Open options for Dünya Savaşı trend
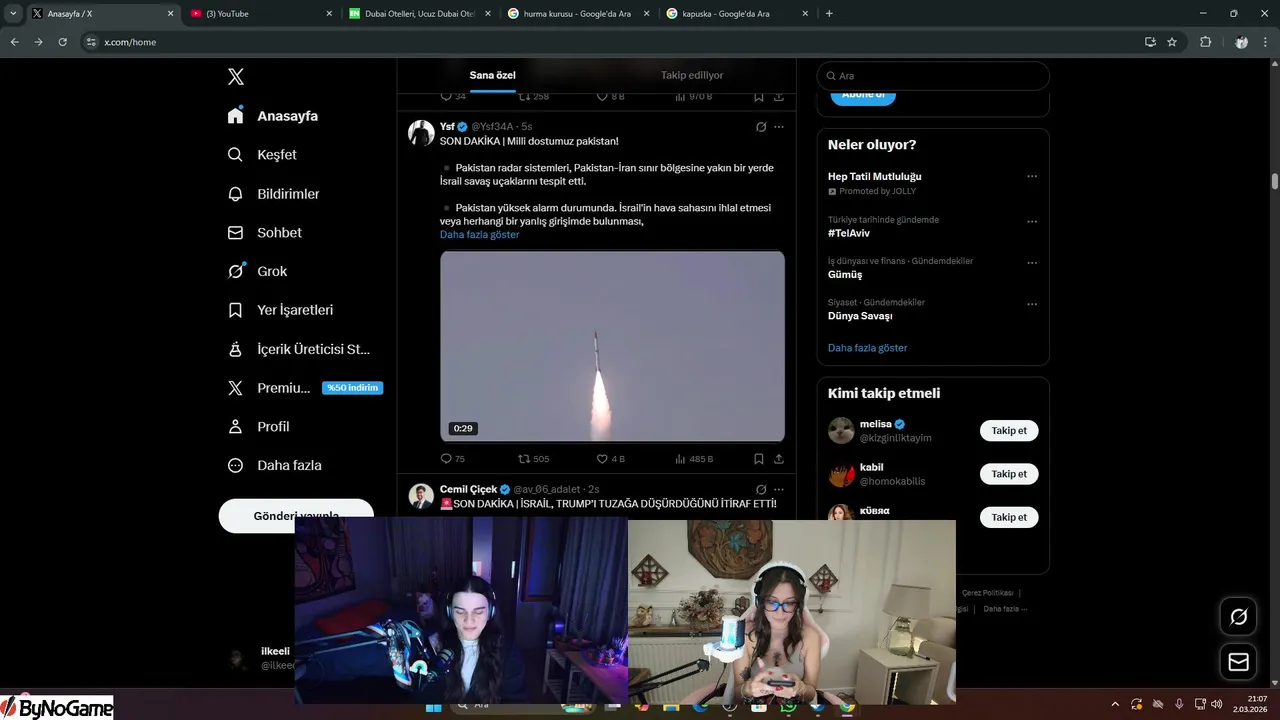The image size is (1280, 720). point(1032,304)
